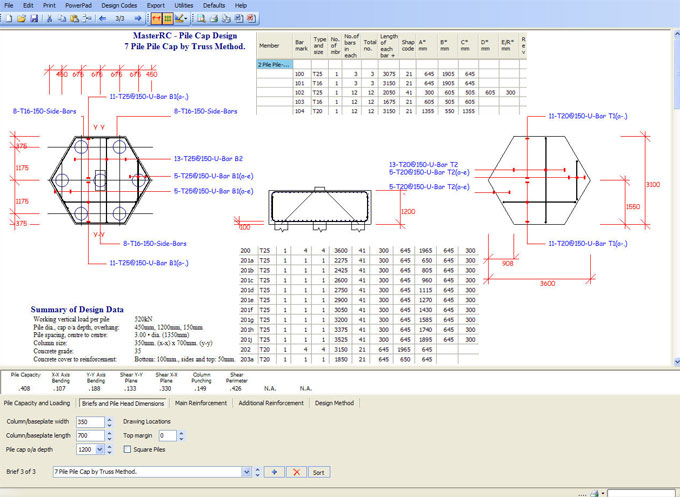Click the Column Punching .149 result
The width and height of the screenshot is (680, 497).
coord(200,389)
